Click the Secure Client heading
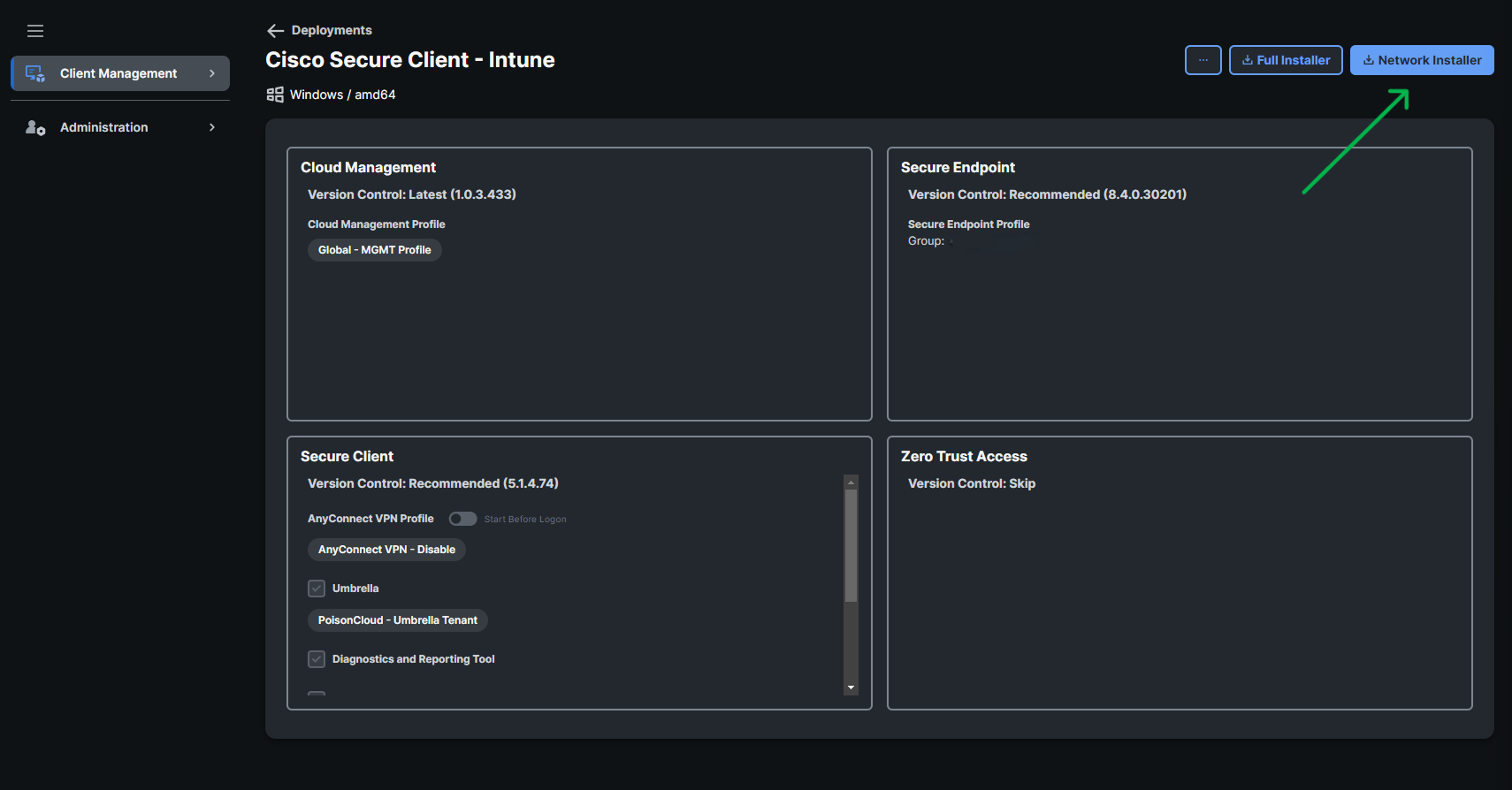This screenshot has height=790, width=1512. [x=347, y=456]
